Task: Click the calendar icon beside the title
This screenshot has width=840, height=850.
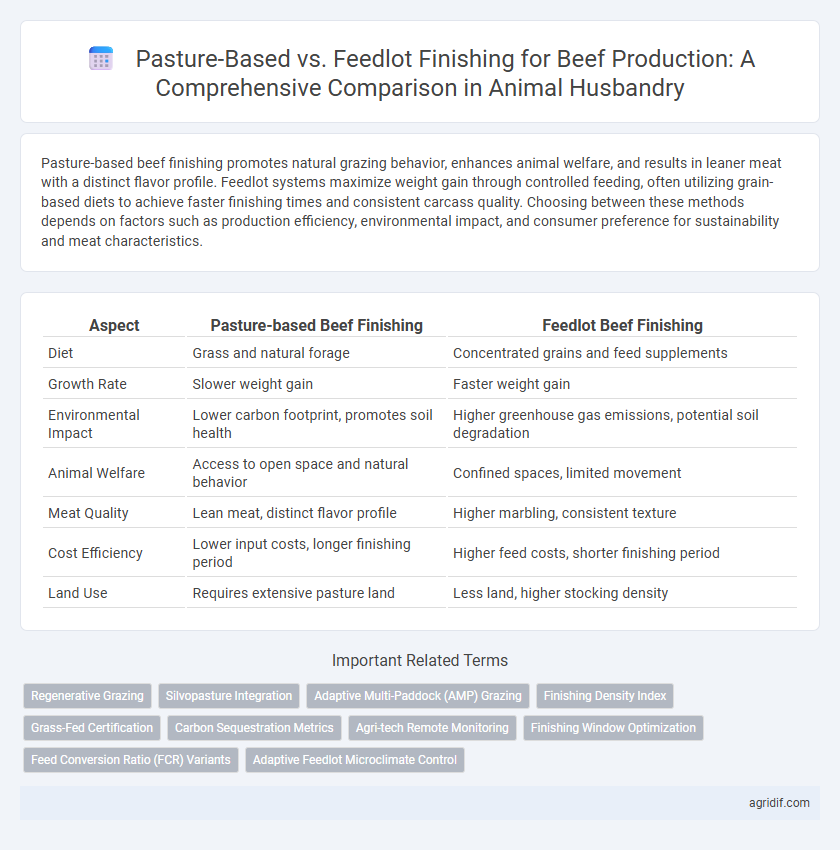Action: coord(101,59)
